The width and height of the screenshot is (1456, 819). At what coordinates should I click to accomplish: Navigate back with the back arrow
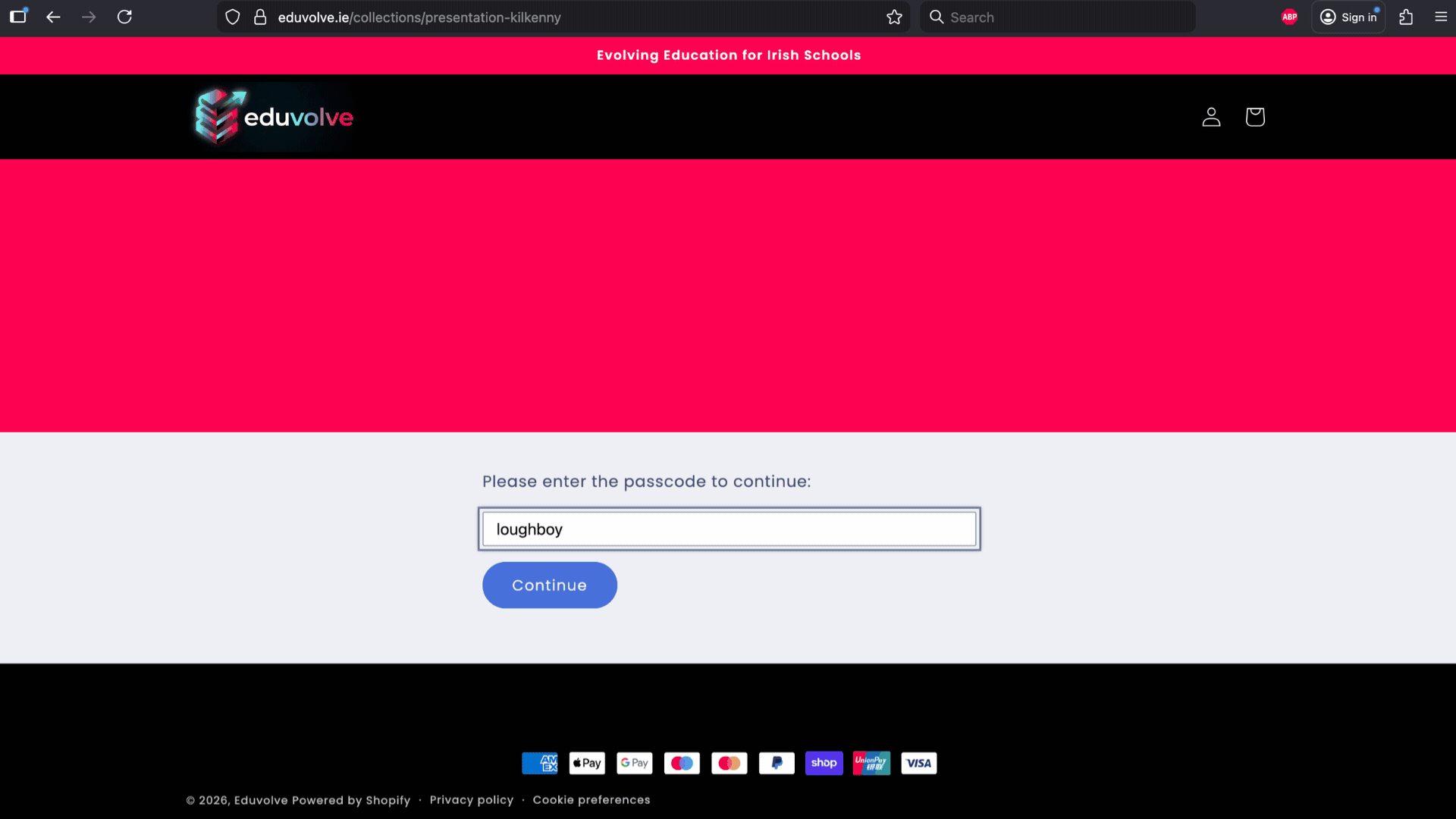[52, 17]
